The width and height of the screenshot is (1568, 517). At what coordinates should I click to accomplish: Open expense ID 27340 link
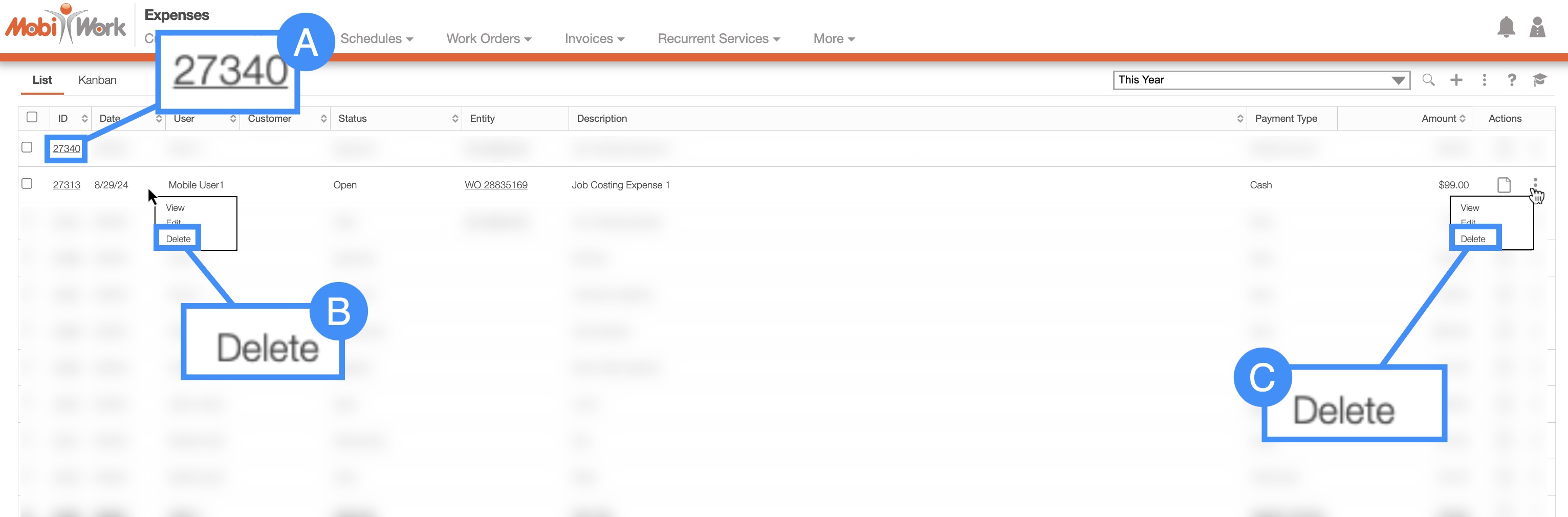67,148
